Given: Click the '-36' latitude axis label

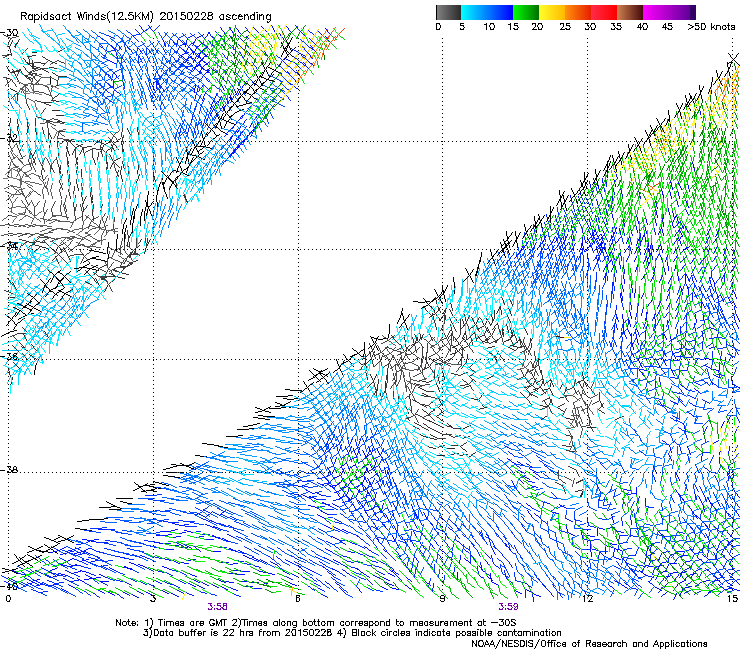Looking at the screenshot, I should [x=11, y=356].
